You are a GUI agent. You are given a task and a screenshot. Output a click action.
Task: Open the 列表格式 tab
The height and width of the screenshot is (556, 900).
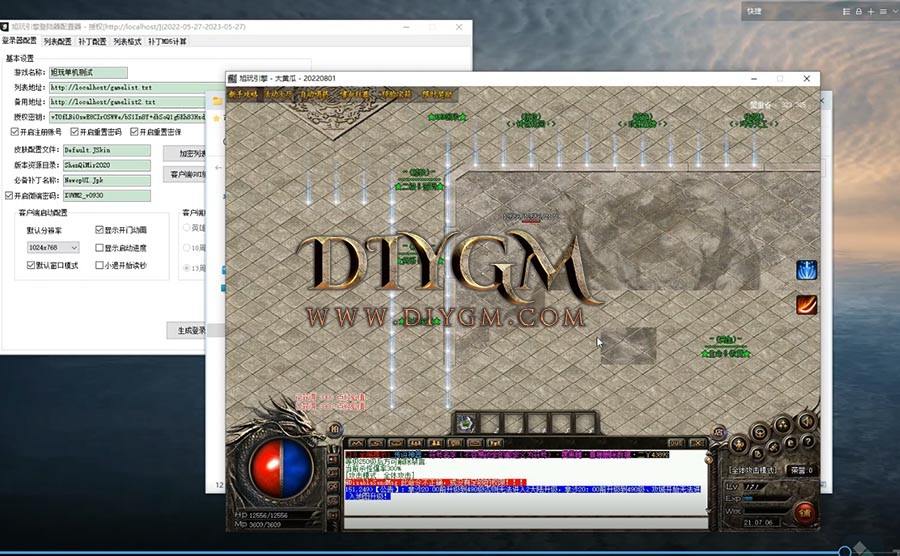point(127,41)
